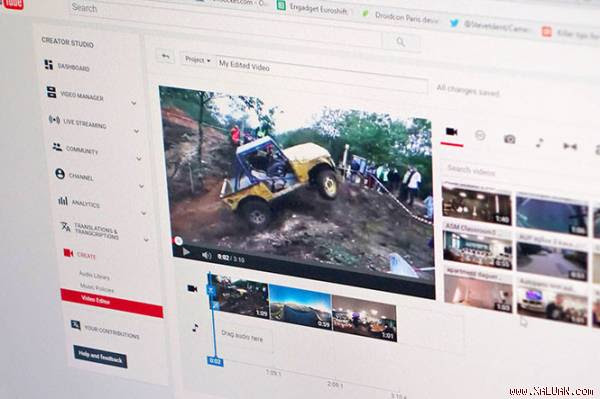
Task: Expand the Community chevron
Action: [139, 158]
